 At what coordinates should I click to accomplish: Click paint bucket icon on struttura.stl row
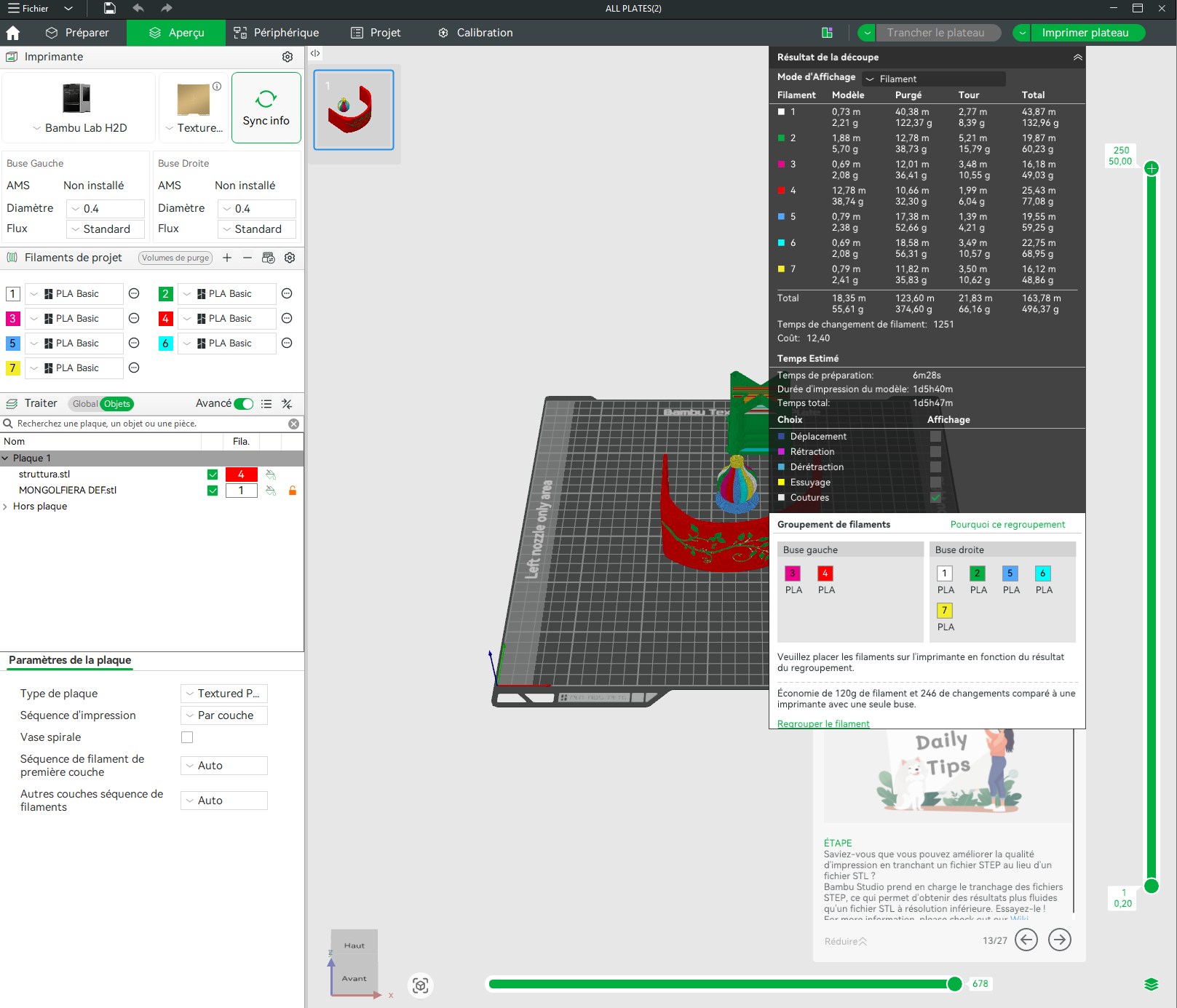coord(271,475)
